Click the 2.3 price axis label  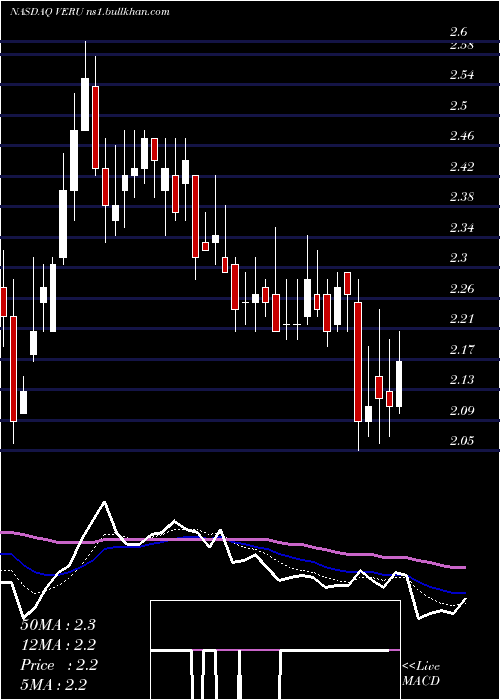(x=458, y=258)
